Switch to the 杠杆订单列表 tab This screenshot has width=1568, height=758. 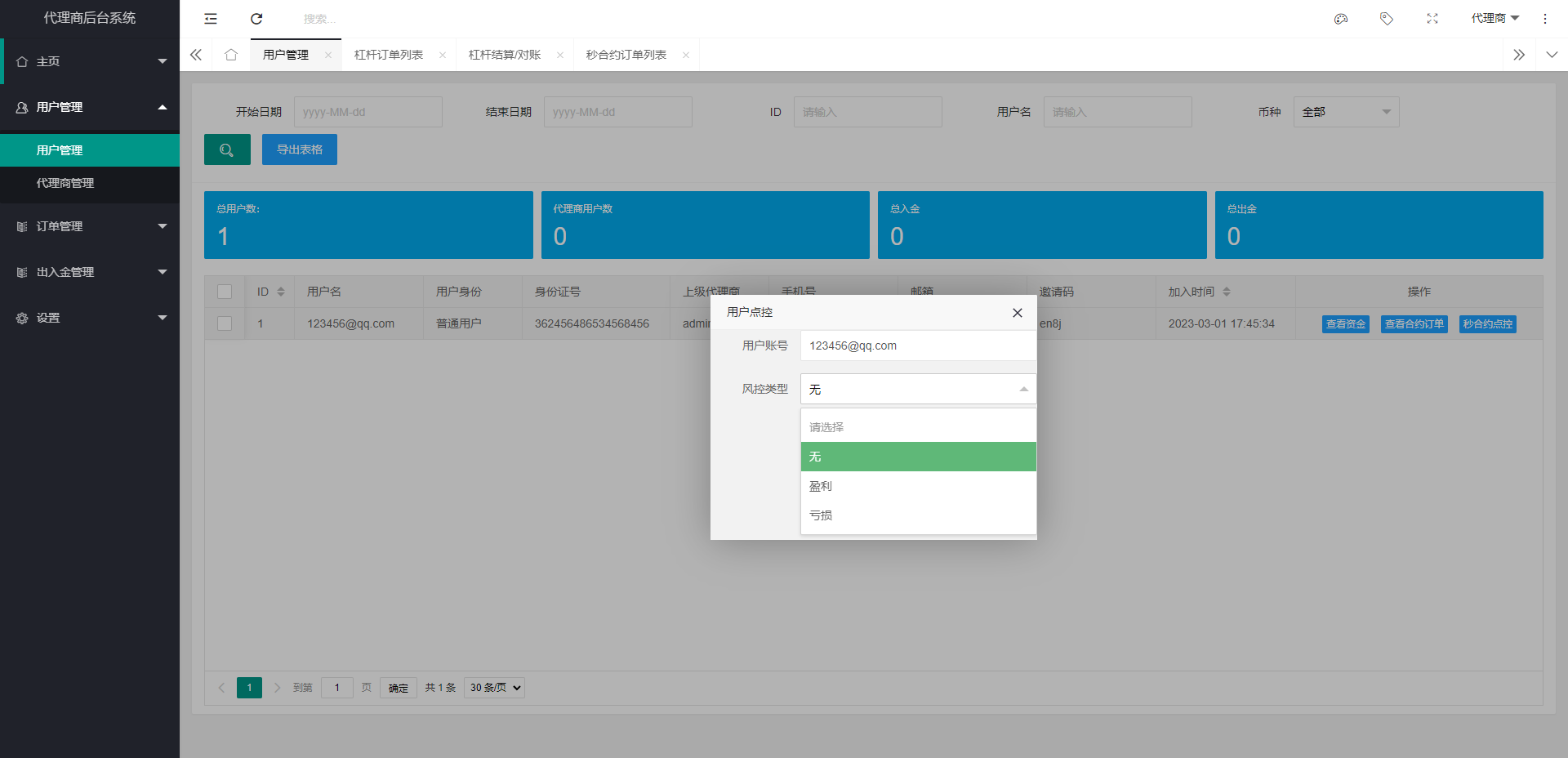[x=389, y=55]
